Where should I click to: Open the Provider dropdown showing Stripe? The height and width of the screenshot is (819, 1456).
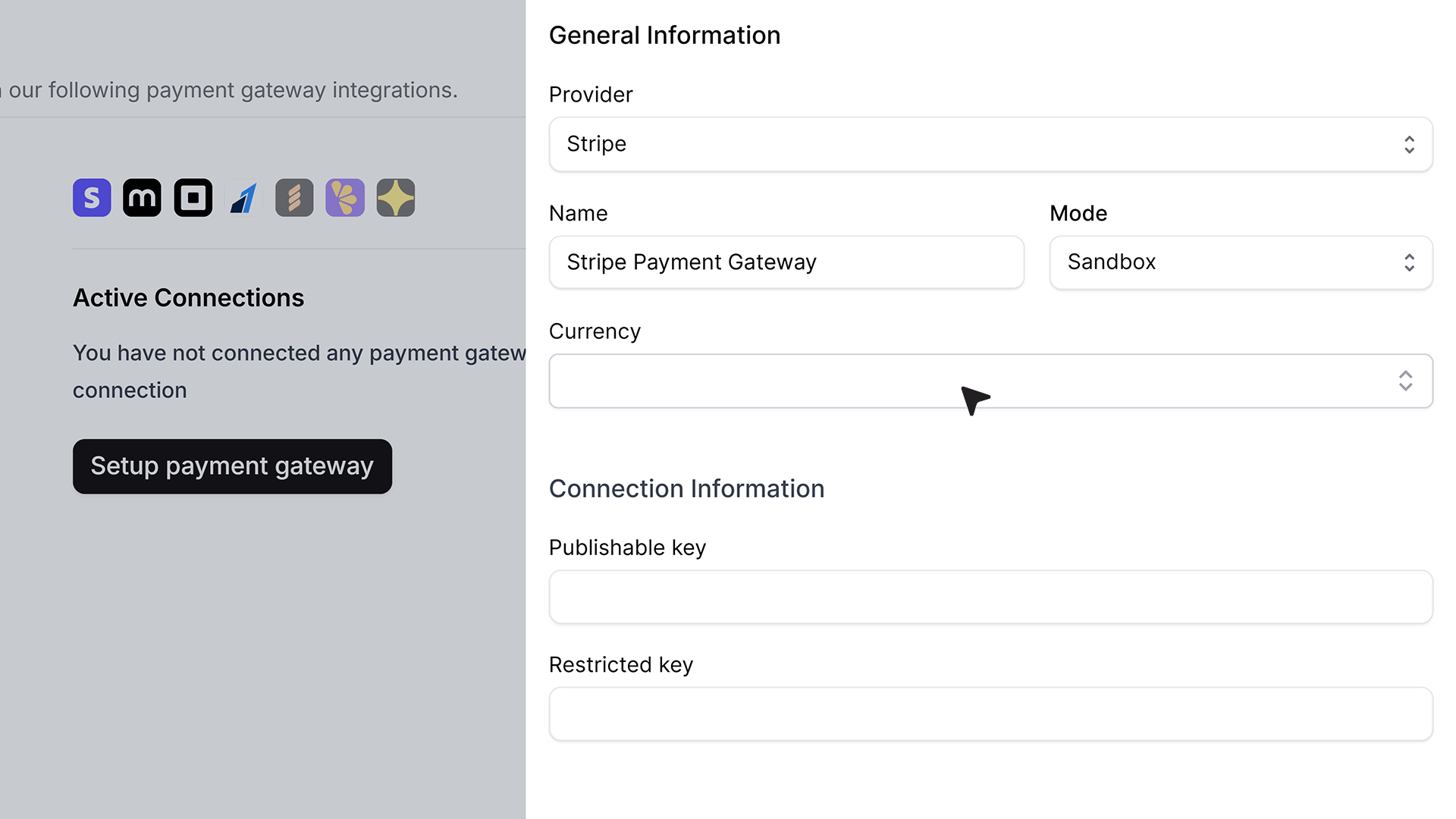point(990,144)
